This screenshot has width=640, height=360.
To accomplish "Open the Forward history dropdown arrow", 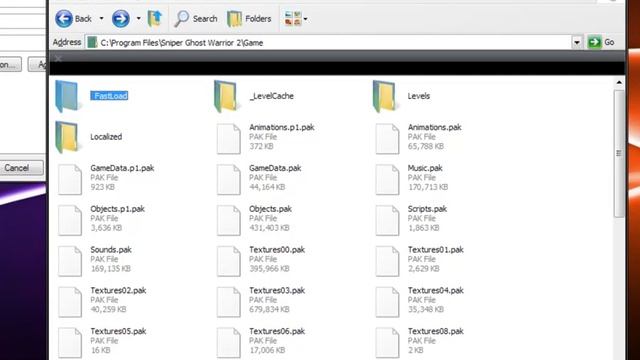I will [x=138, y=19].
